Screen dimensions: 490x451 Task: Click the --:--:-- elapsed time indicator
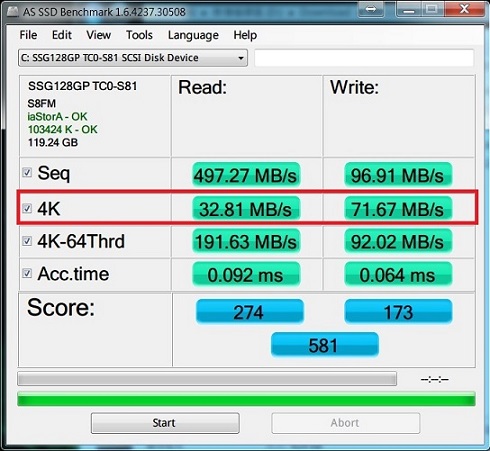[434, 379]
